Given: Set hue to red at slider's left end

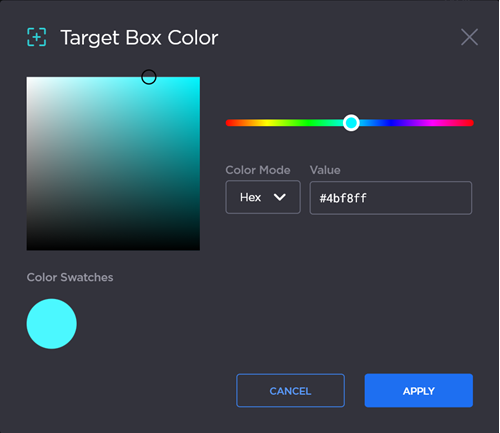Looking at the screenshot, I should 228,123.
